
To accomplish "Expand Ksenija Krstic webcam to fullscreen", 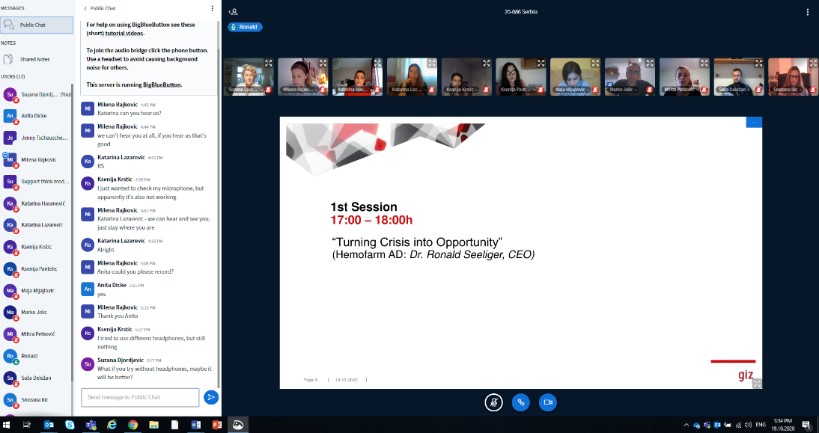I will tap(486, 63).
